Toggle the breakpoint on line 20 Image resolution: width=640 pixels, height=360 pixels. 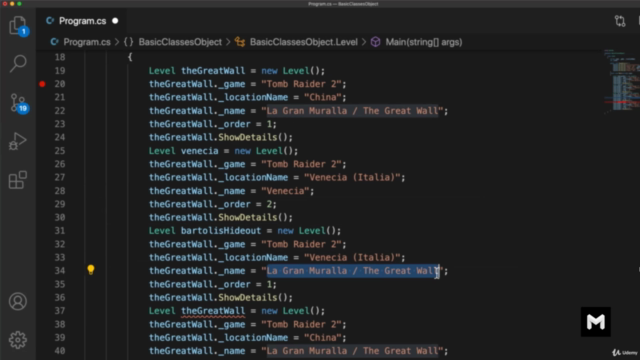[x=42, y=84]
